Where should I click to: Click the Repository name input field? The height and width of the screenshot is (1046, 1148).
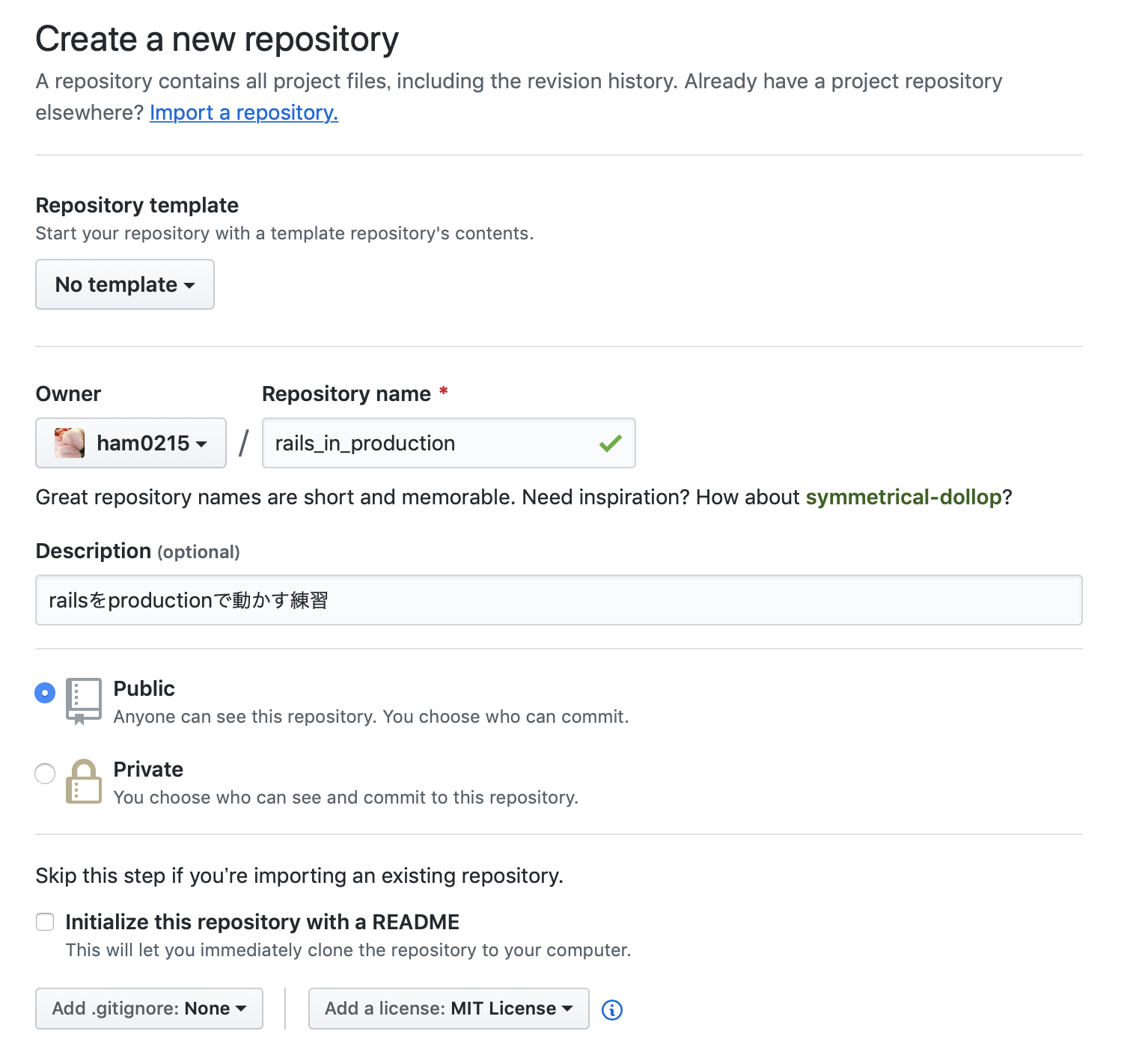point(434,443)
